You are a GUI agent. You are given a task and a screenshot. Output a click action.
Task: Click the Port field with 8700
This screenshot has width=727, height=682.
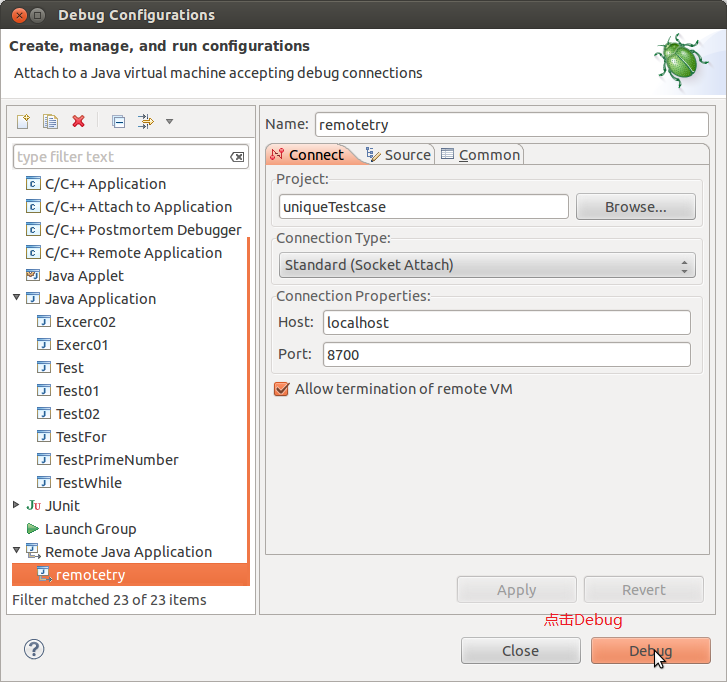click(x=507, y=355)
